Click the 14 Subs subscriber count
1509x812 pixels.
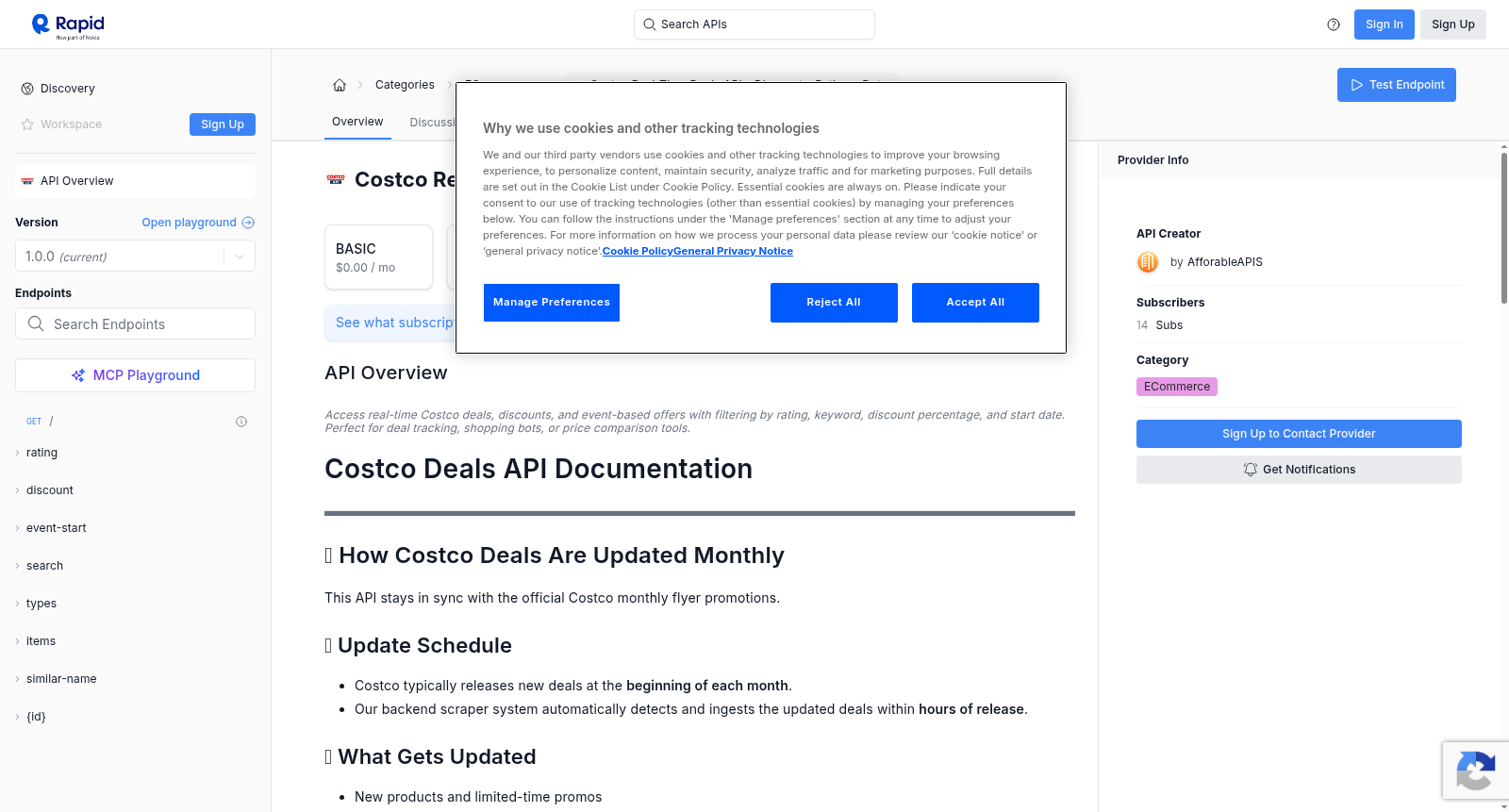(1159, 325)
